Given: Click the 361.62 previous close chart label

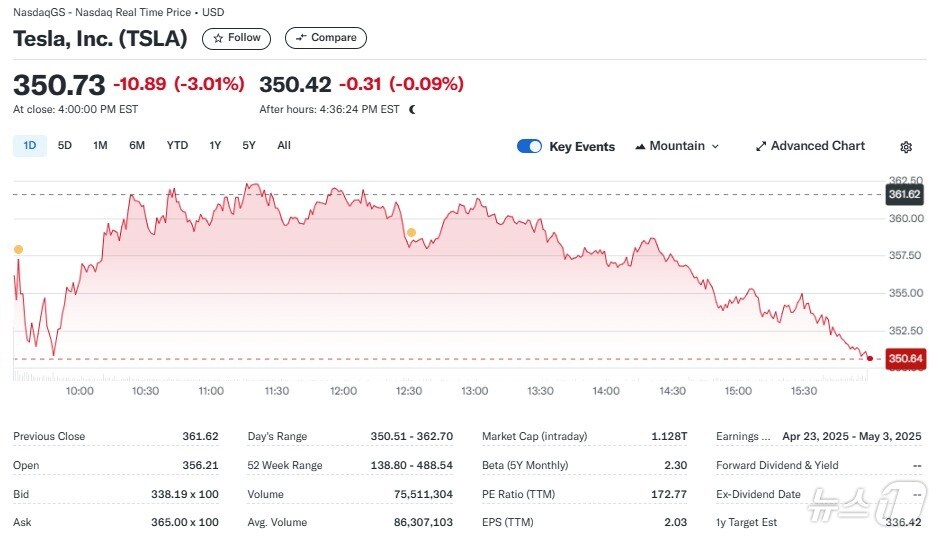Looking at the screenshot, I should [904, 194].
